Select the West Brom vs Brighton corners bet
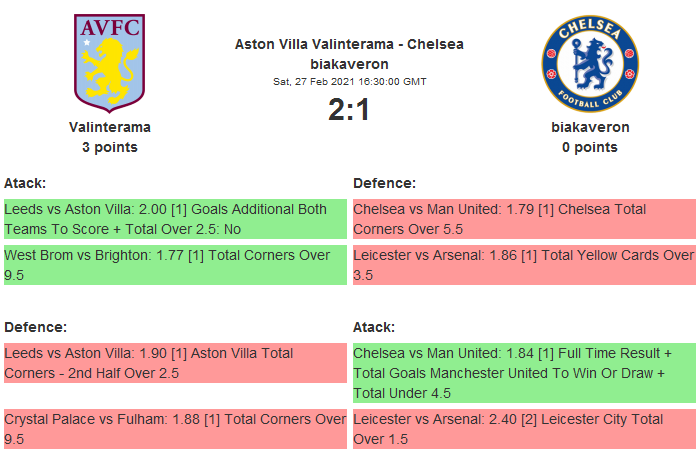The width and height of the screenshot is (700, 460). click(174, 265)
